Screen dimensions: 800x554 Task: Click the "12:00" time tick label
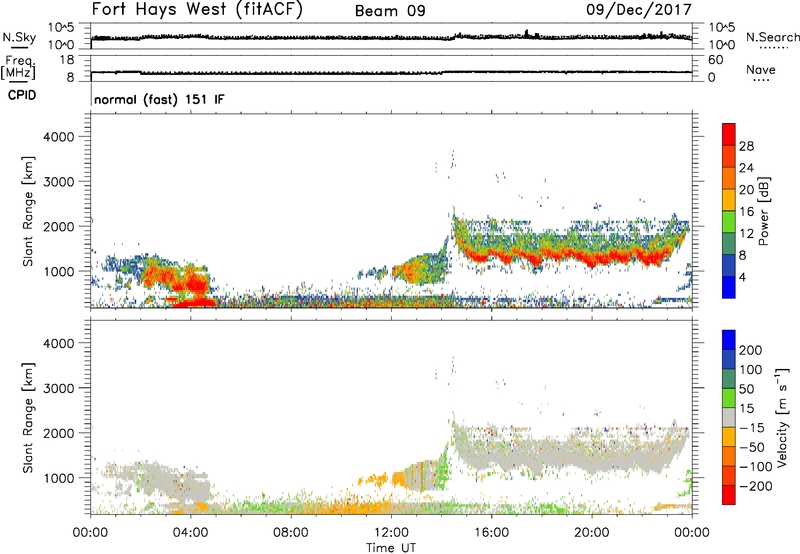(391, 533)
